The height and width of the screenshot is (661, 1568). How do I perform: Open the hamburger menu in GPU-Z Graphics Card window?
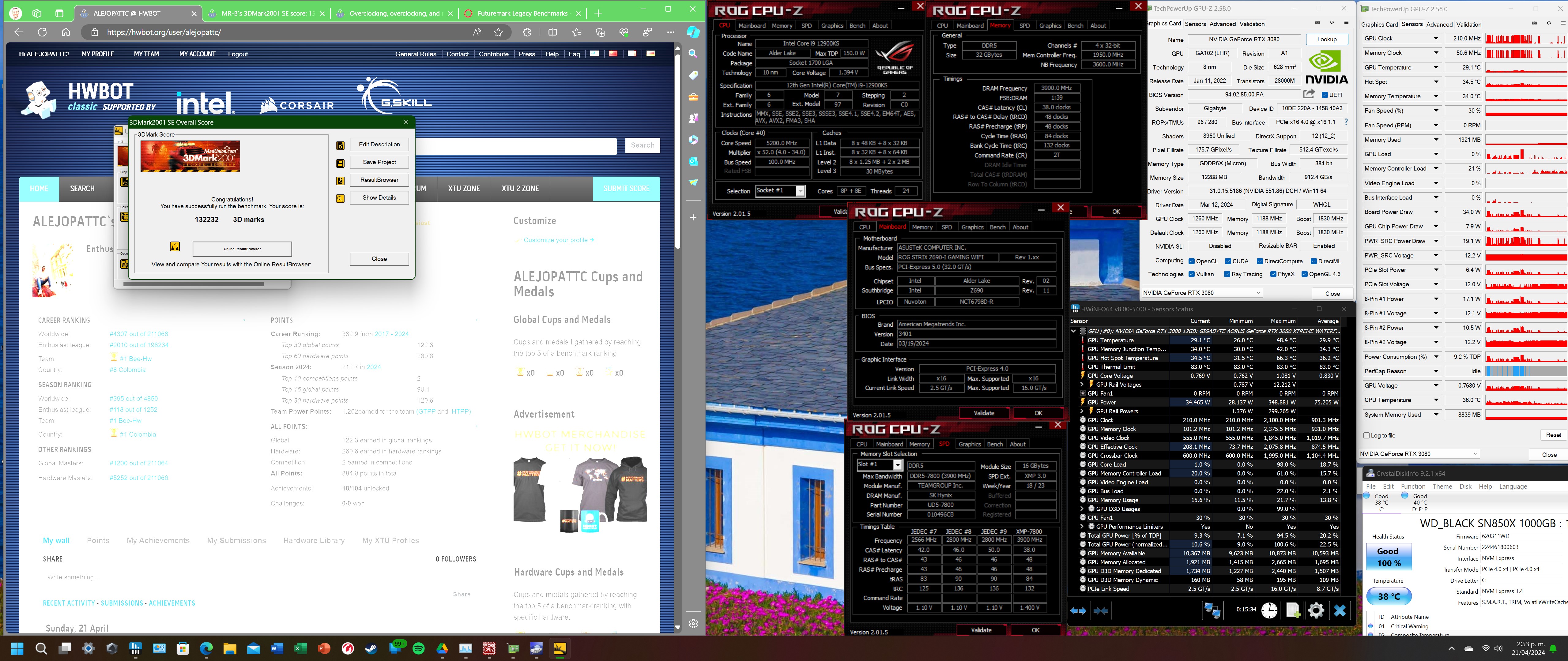1346,23
